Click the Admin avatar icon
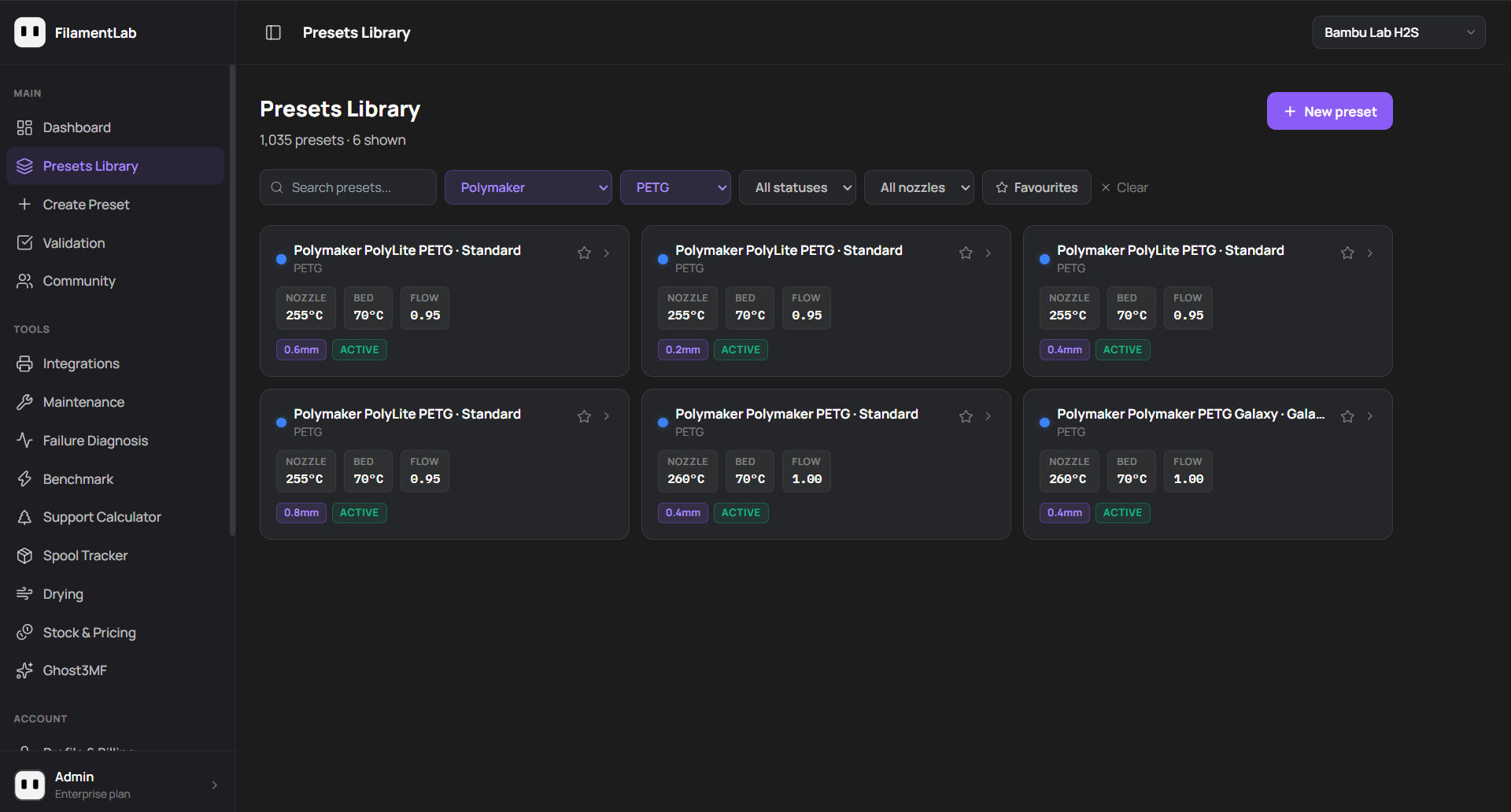The width and height of the screenshot is (1511, 812). (x=30, y=784)
